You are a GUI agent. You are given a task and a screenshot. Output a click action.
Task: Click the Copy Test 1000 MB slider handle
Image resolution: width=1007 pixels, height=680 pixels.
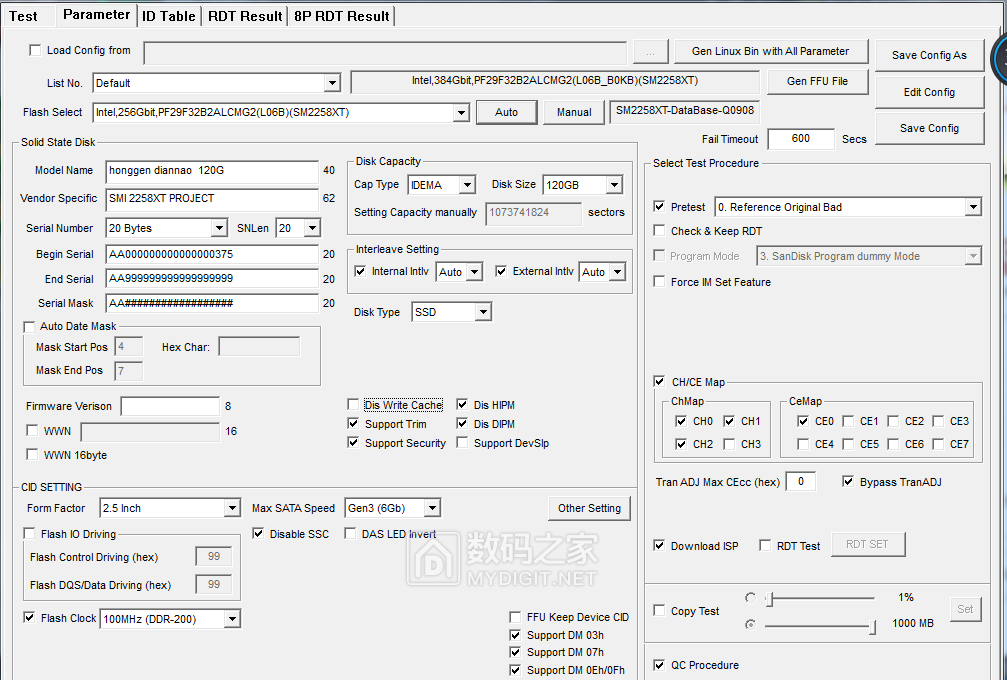click(x=872, y=627)
